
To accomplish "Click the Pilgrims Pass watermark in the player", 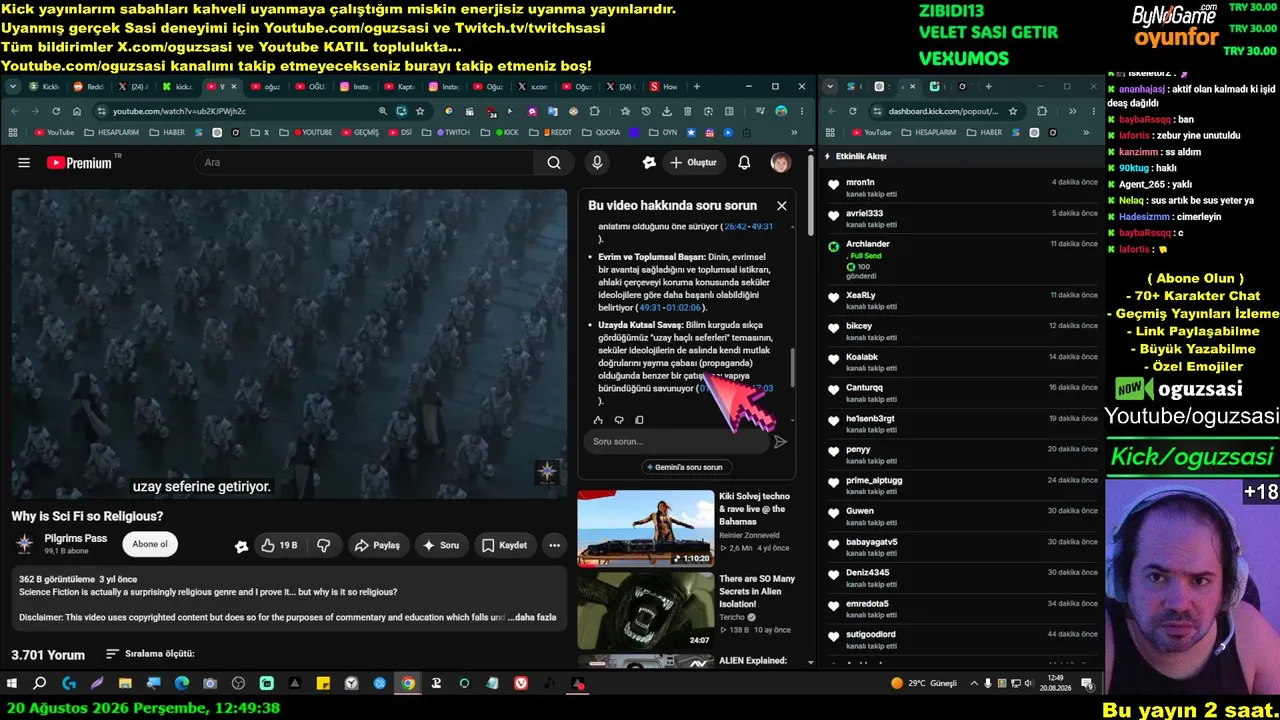I will point(547,472).
